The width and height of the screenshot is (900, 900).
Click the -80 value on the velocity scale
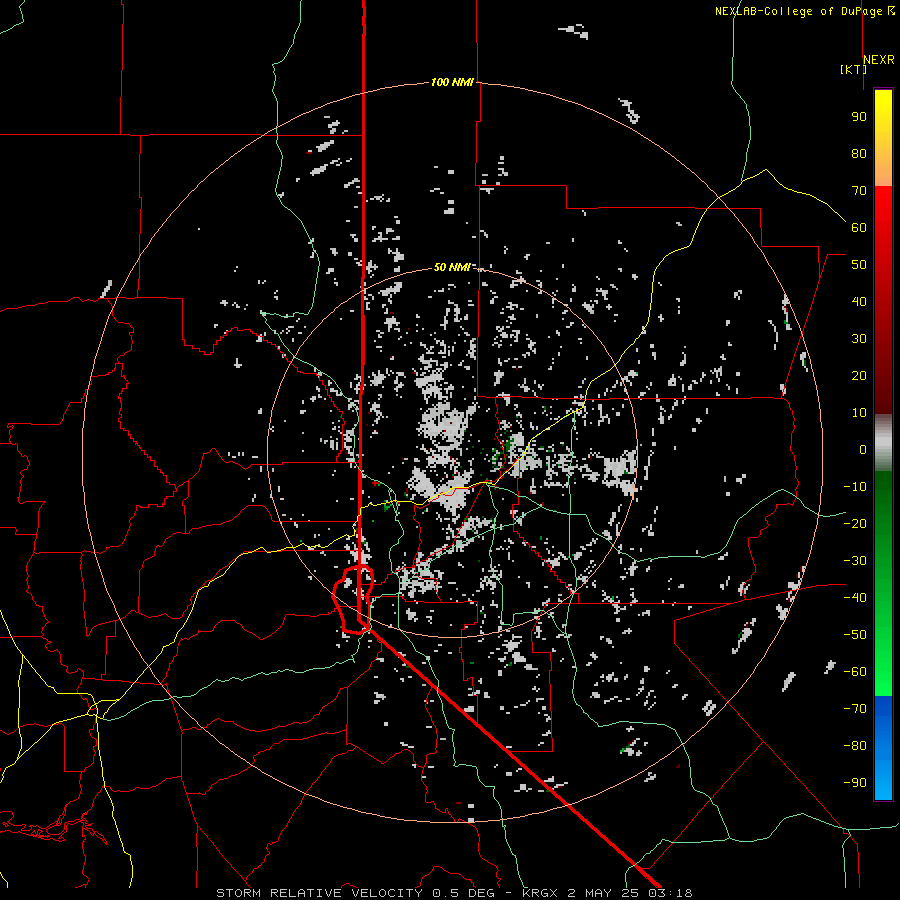pyautogui.click(x=855, y=746)
